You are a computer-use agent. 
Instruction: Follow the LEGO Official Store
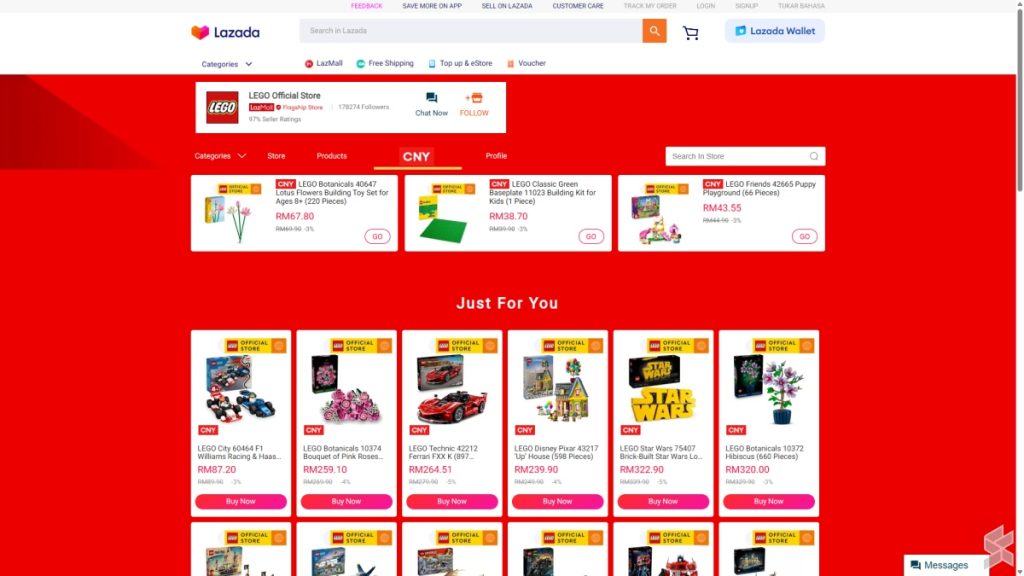point(473,104)
